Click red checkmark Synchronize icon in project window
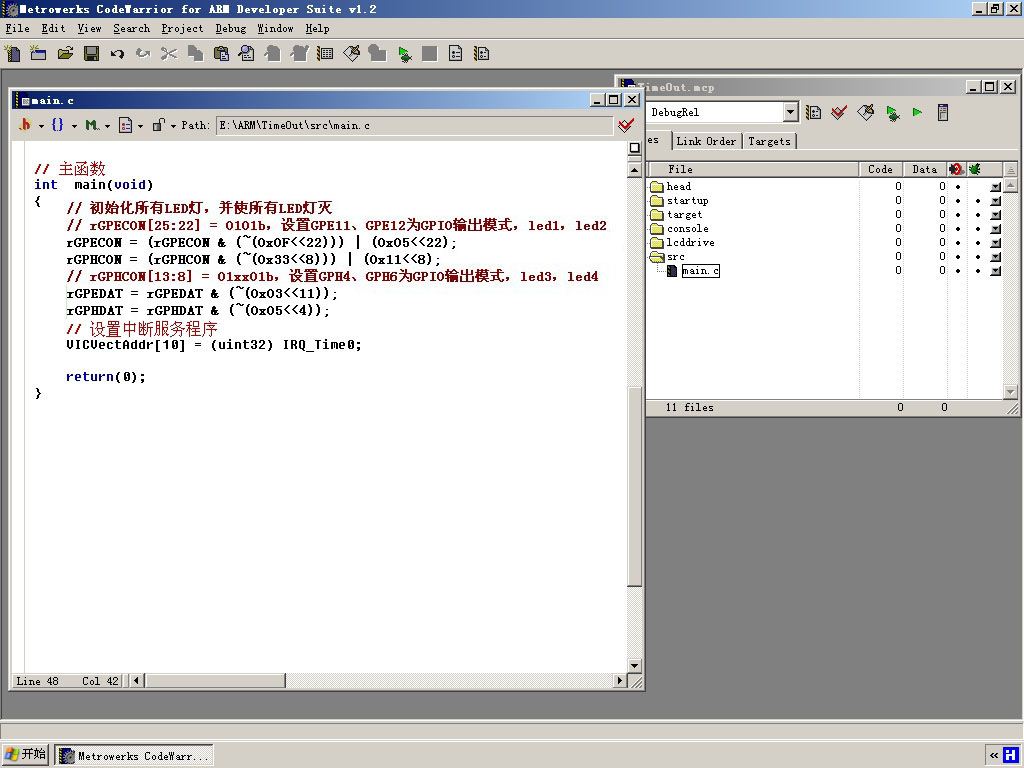 point(839,112)
